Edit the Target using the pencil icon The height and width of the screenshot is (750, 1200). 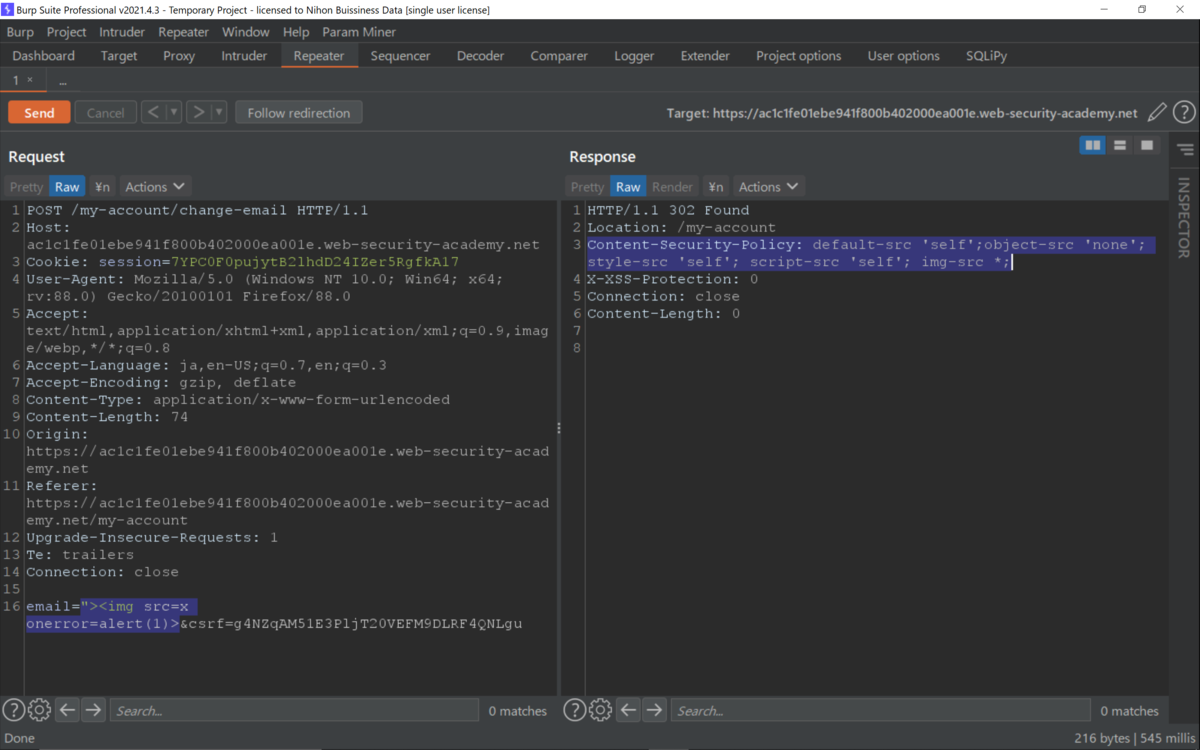coord(1156,112)
